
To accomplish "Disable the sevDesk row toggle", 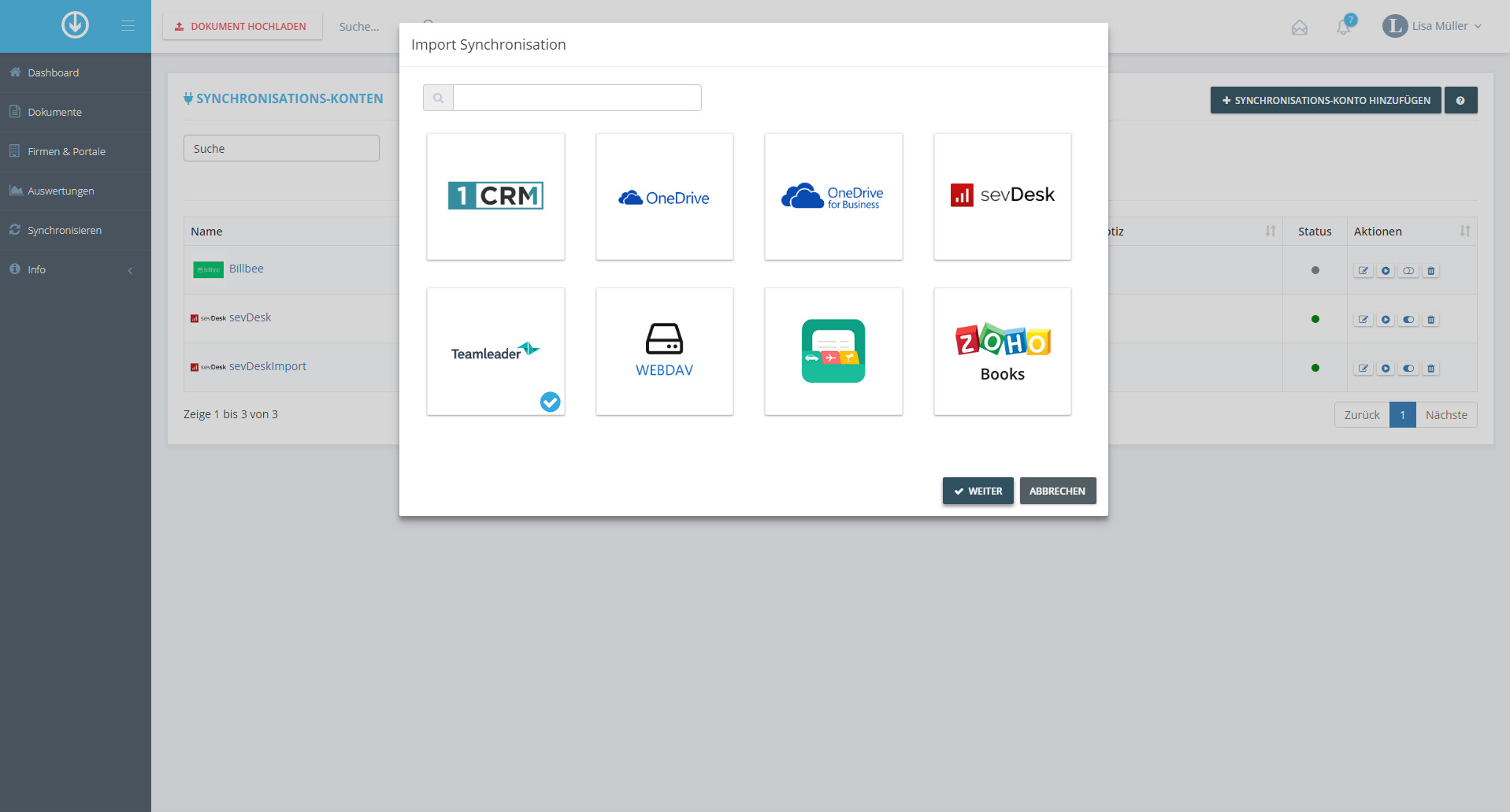I will point(1408,320).
